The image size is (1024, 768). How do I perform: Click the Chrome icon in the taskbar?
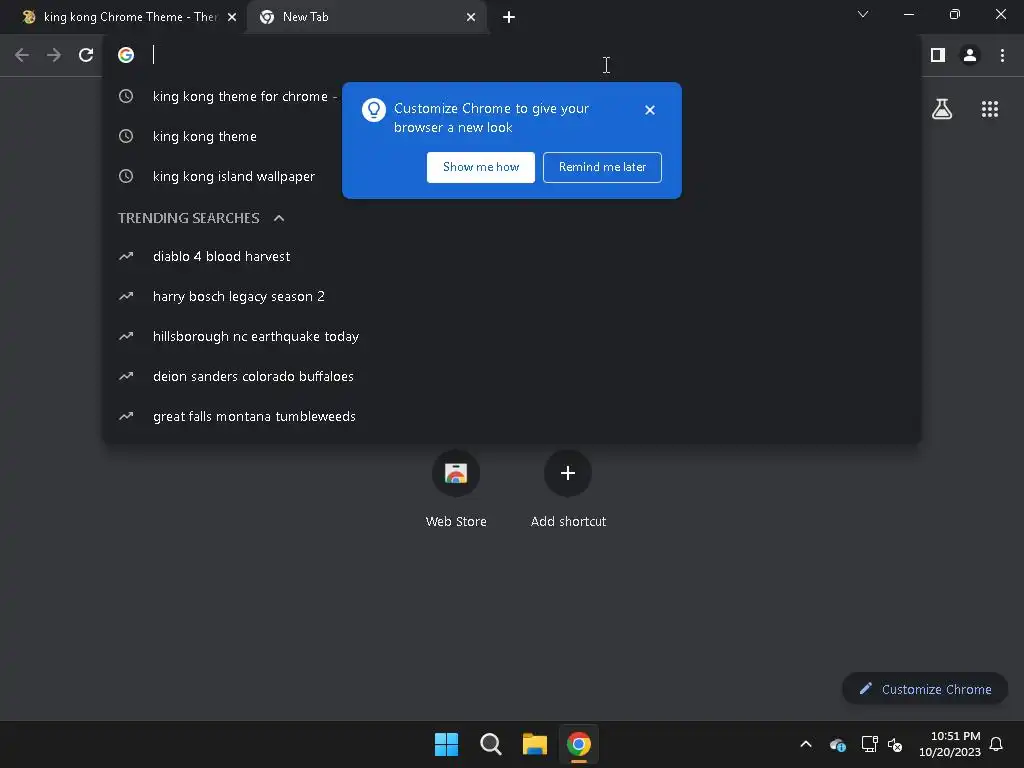[579, 744]
